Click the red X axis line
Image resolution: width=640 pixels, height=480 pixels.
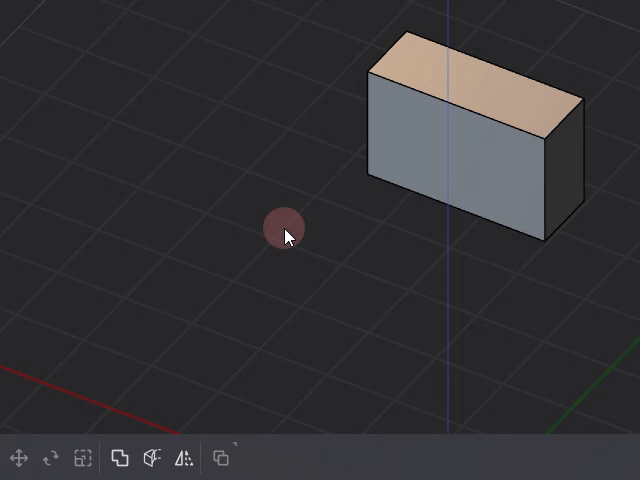[90, 401]
